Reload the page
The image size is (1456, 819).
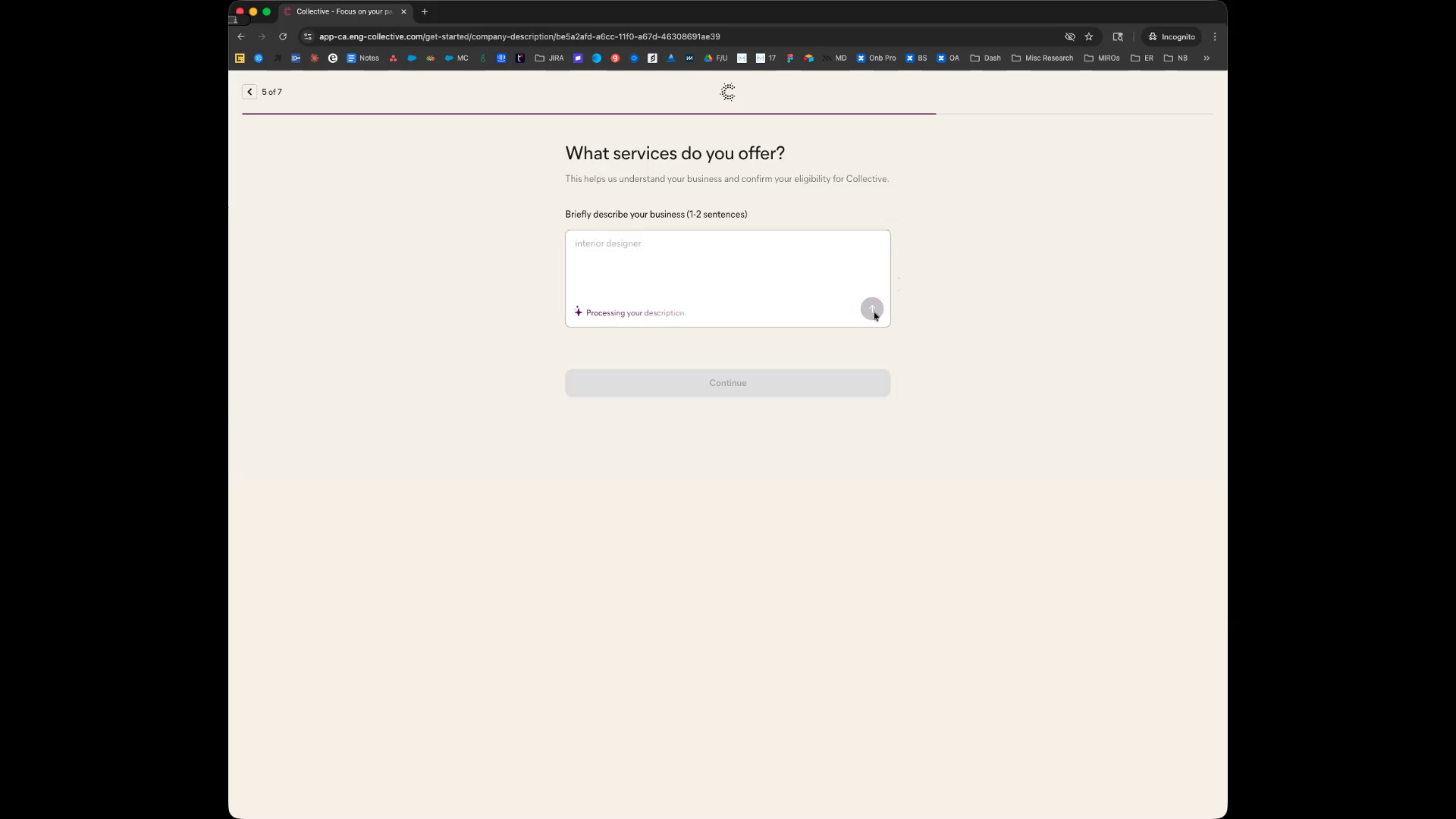click(x=283, y=36)
